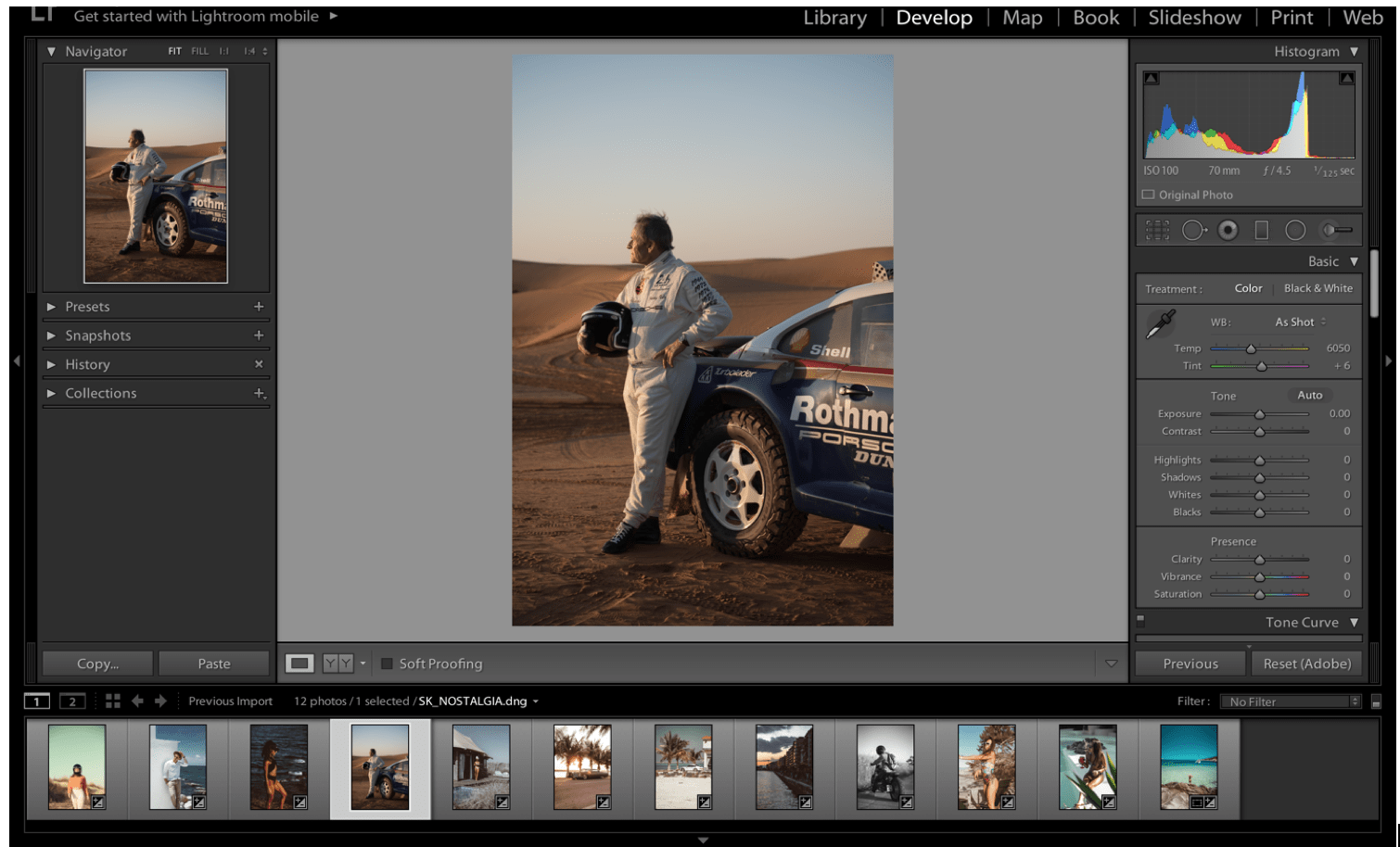Select the black and white motorcycle thumbnail
1400x847 pixels.
(885, 766)
